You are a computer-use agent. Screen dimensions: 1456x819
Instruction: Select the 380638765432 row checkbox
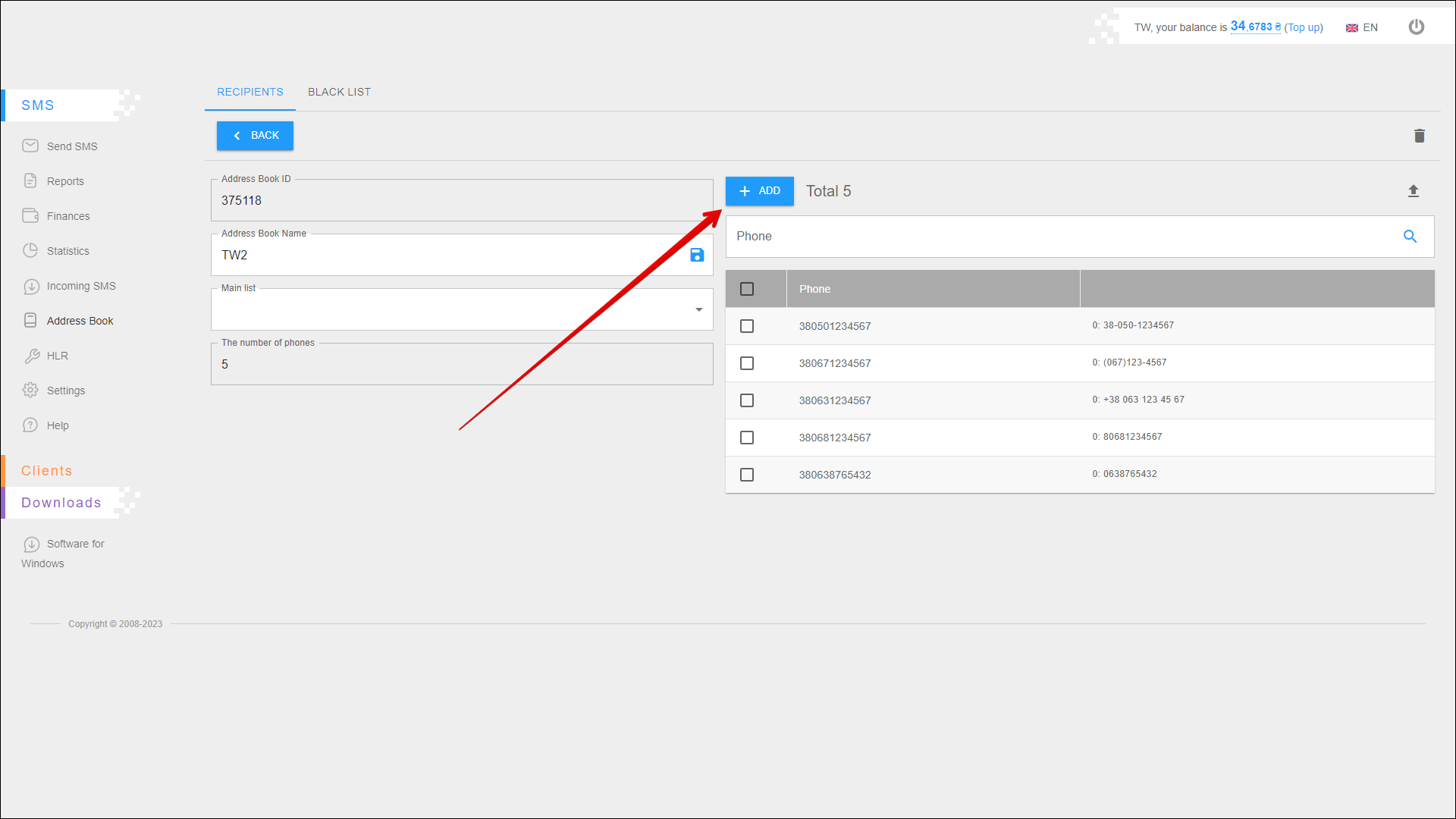[x=747, y=475]
